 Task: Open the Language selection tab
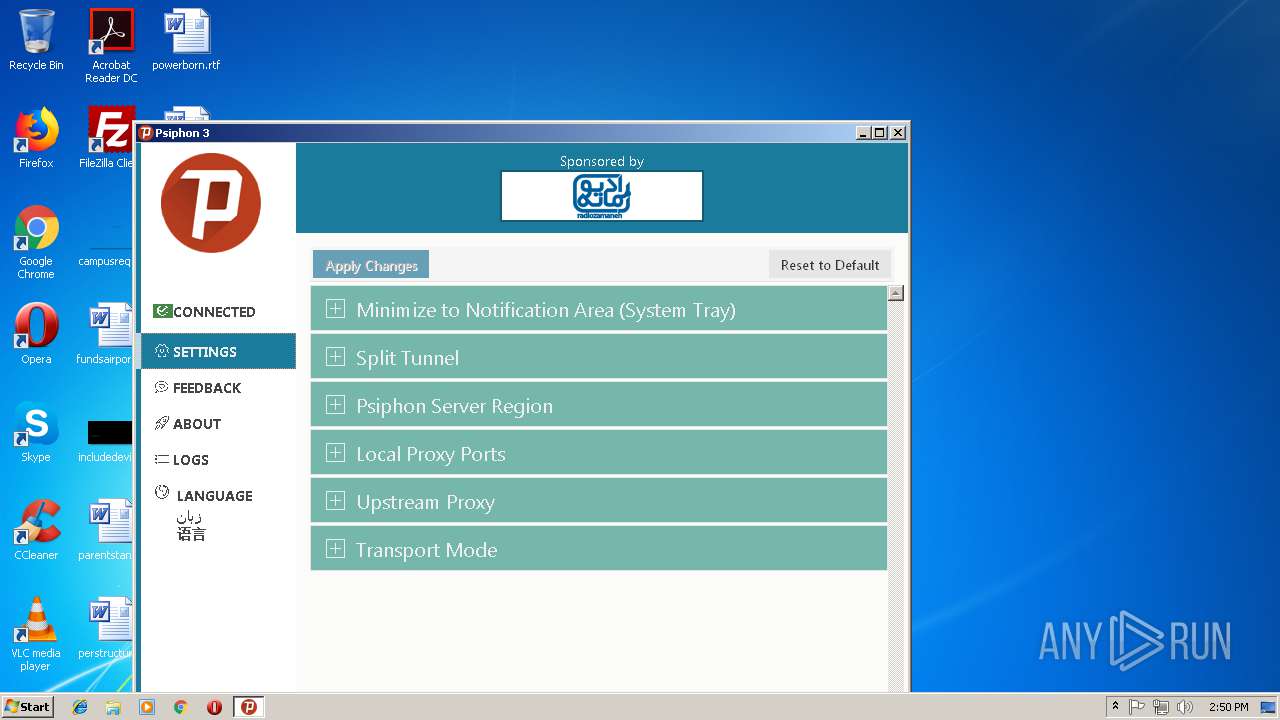point(218,513)
